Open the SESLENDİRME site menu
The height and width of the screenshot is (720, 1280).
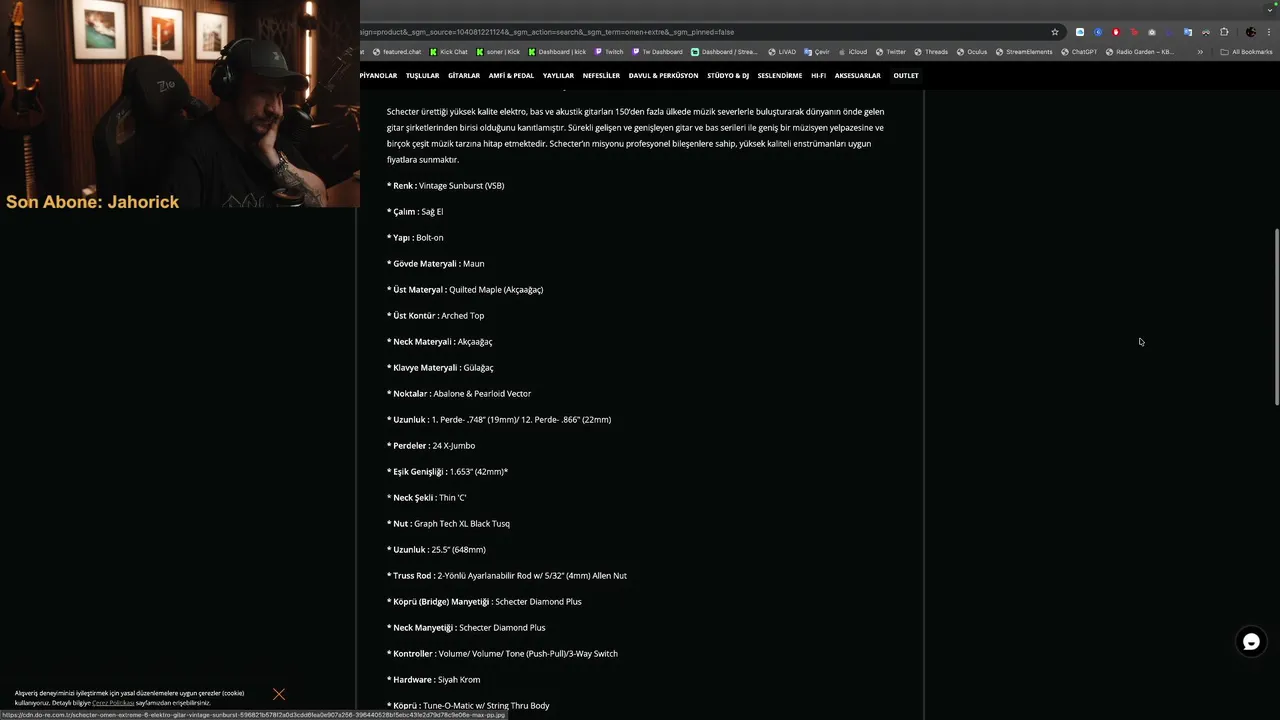780,76
